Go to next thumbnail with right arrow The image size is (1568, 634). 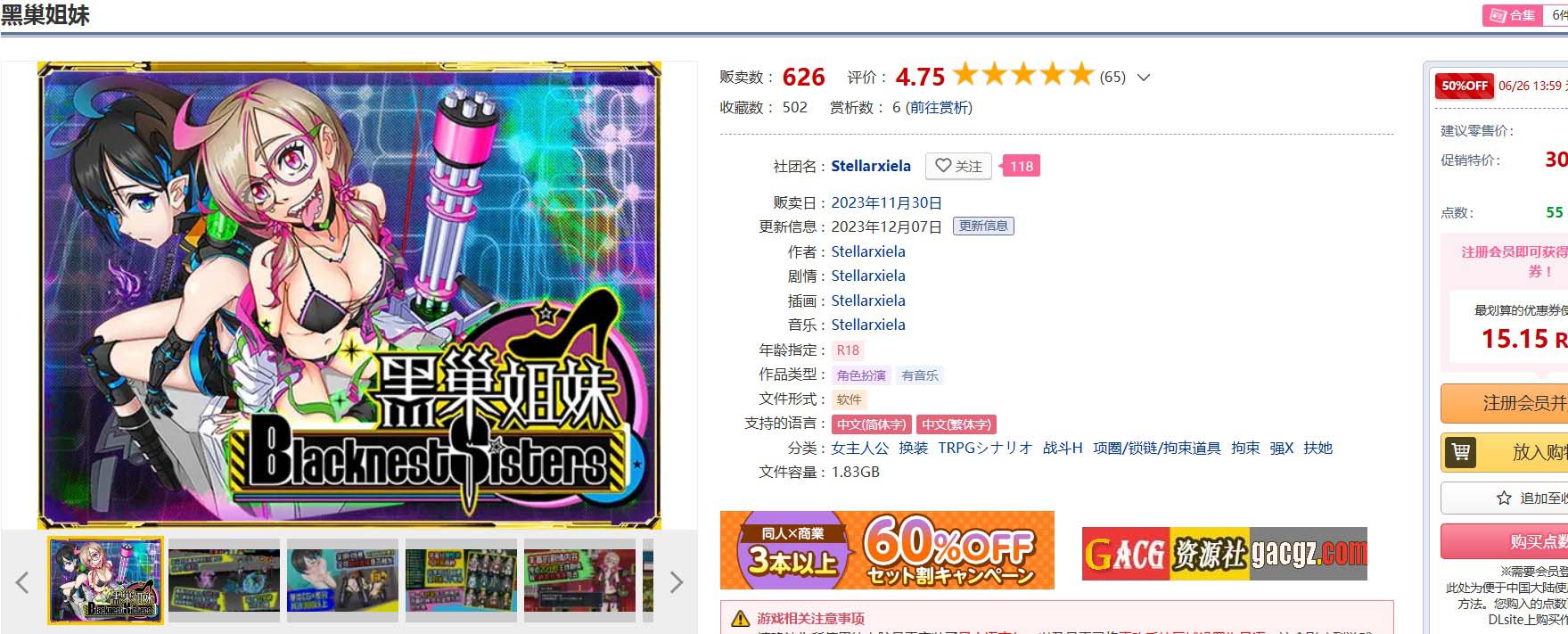pyautogui.click(x=677, y=582)
